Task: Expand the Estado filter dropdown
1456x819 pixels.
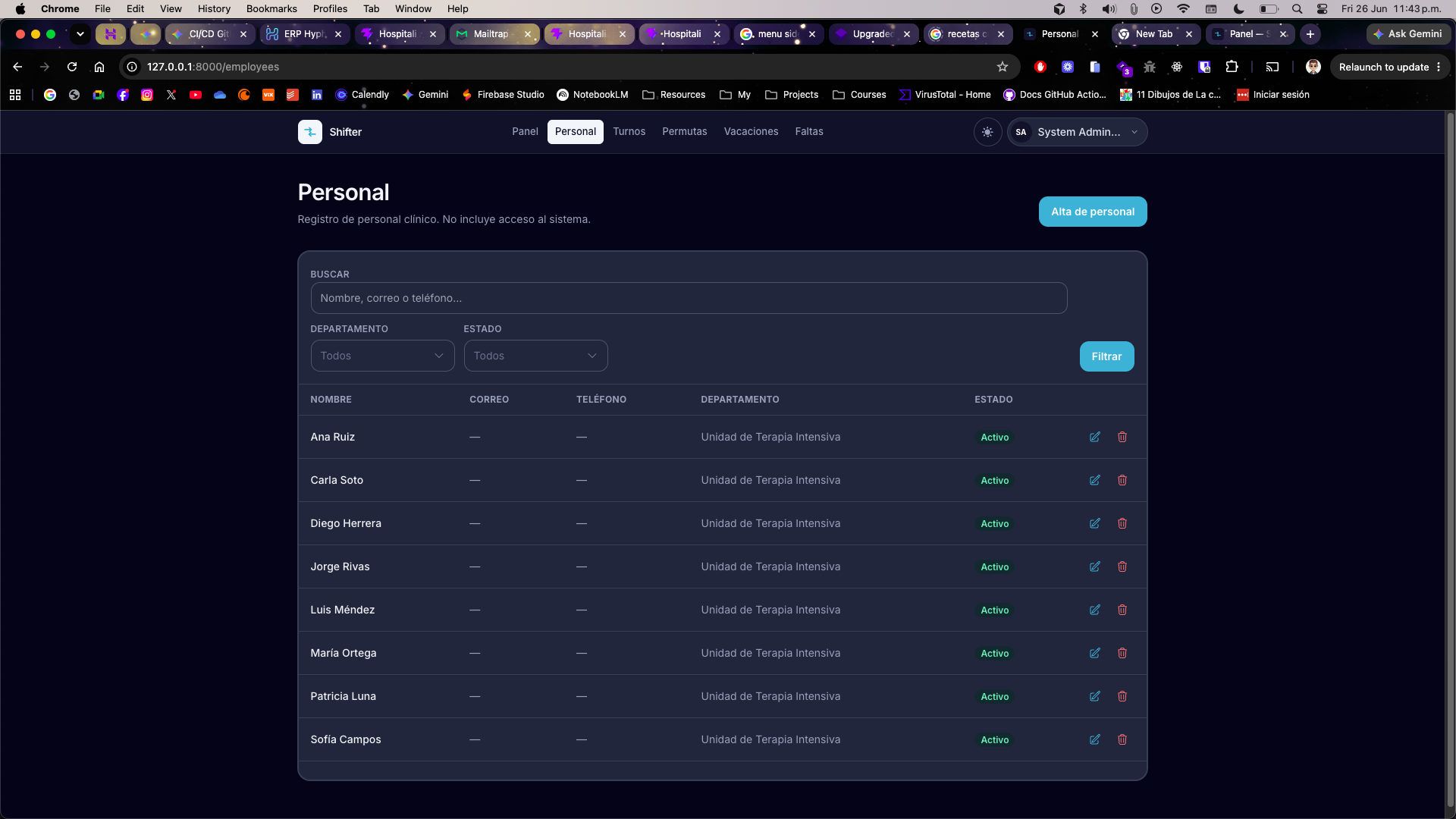Action: [535, 356]
